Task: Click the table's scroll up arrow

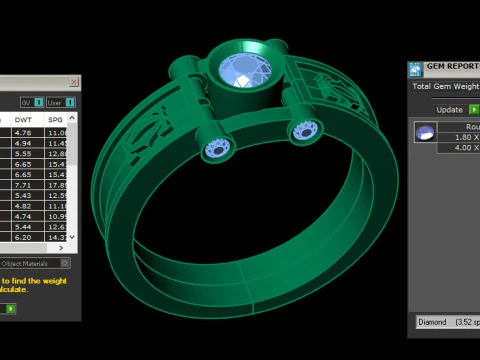Action: coord(72,118)
